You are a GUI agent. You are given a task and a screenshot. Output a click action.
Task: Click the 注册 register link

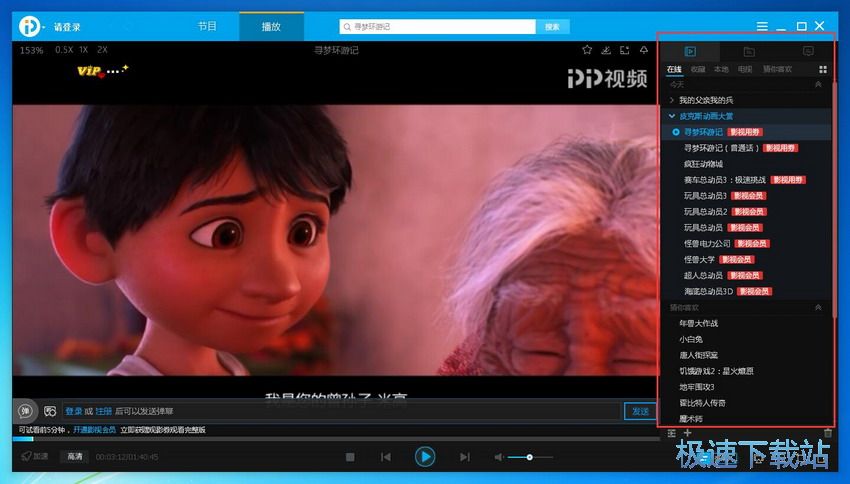(104, 411)
